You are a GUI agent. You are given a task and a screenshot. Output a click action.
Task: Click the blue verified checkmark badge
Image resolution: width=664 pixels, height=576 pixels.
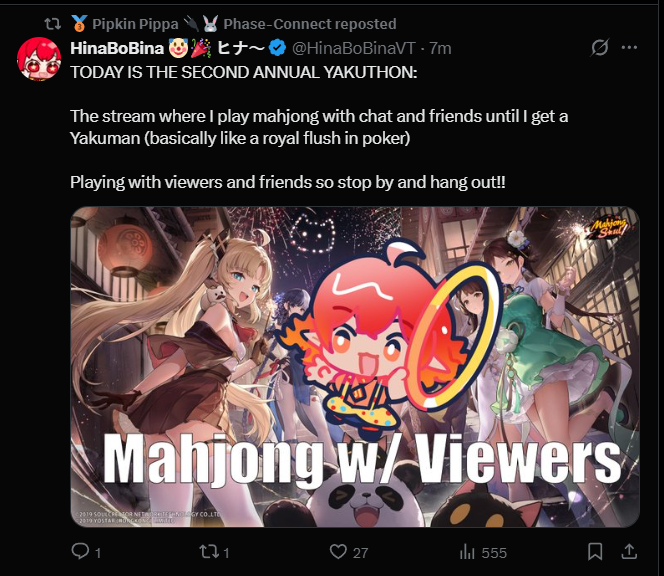tap(278, 48)
